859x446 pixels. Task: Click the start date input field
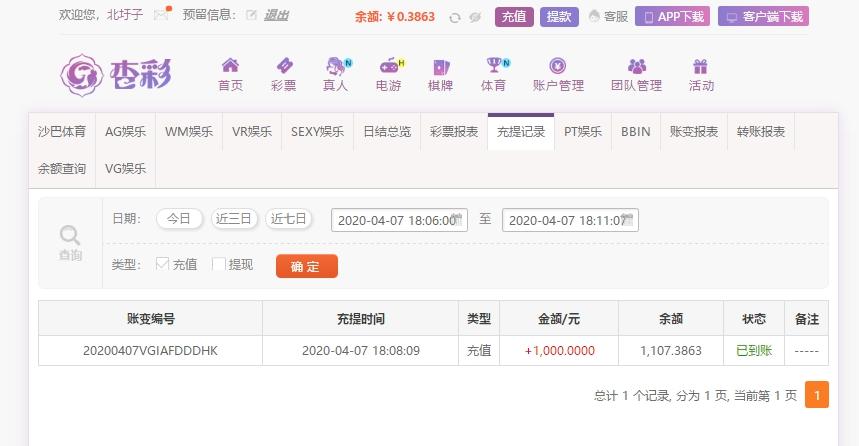tap(399, 220)
